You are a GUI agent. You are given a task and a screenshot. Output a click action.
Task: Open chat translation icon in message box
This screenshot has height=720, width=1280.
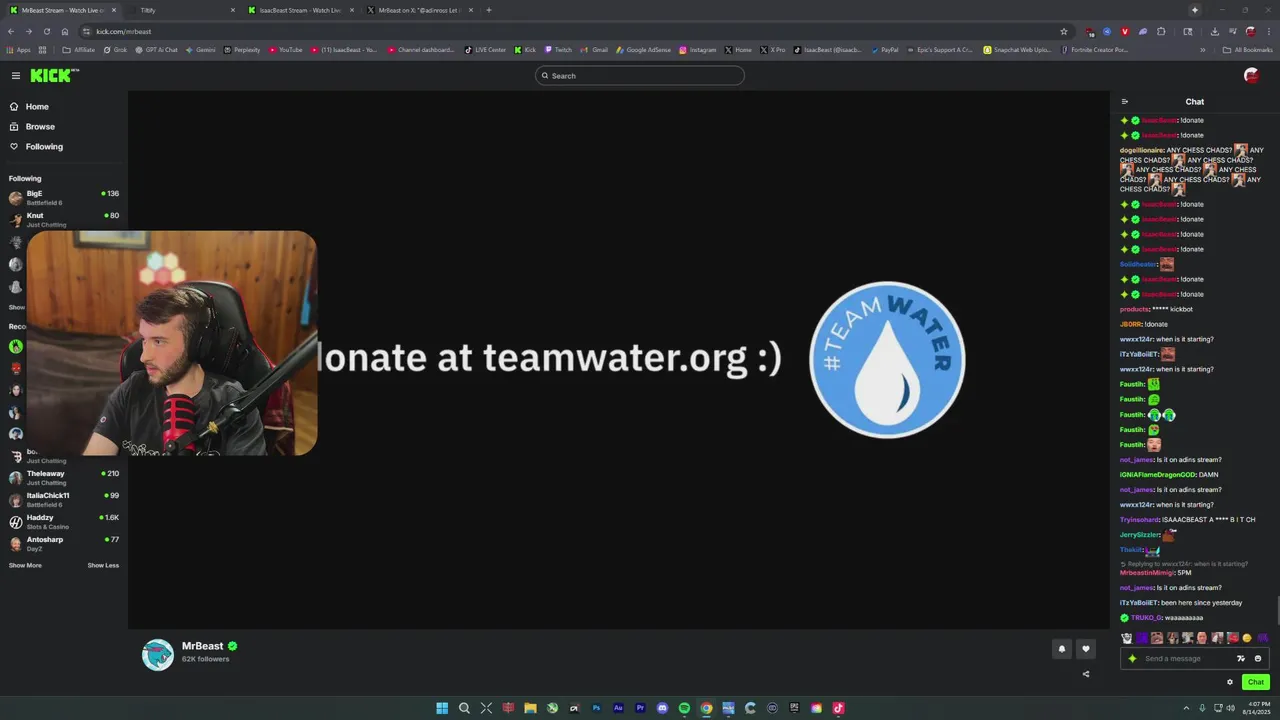click(1241, 659)
